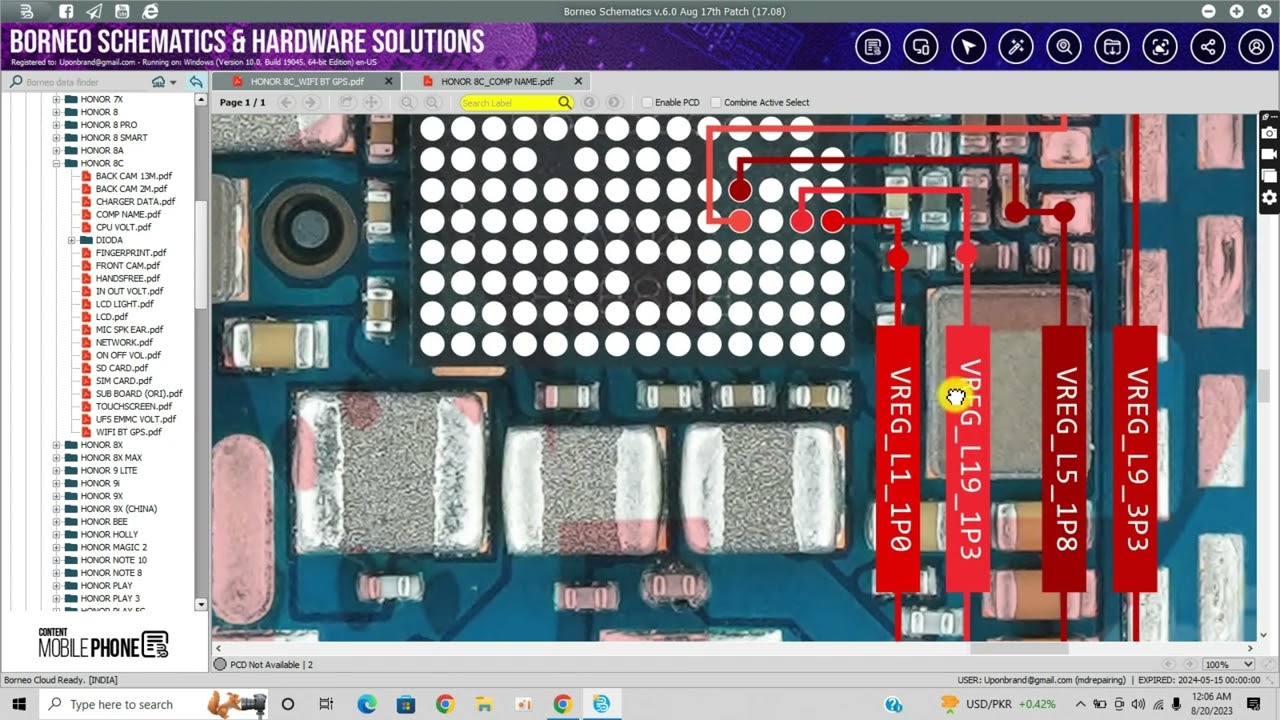Focus the yellow Search Label field
This screenshot has height=720, width=1280.
(x=508, y=102)
